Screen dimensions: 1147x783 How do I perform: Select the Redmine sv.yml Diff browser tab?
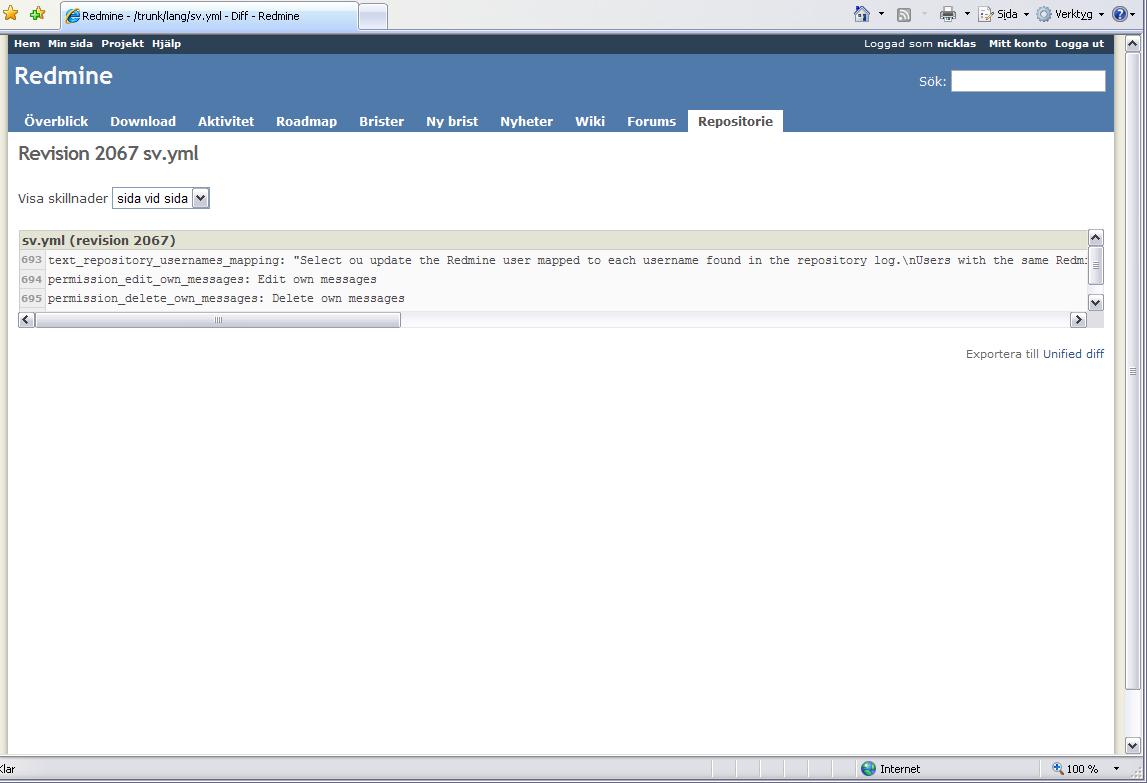(208, 15)
